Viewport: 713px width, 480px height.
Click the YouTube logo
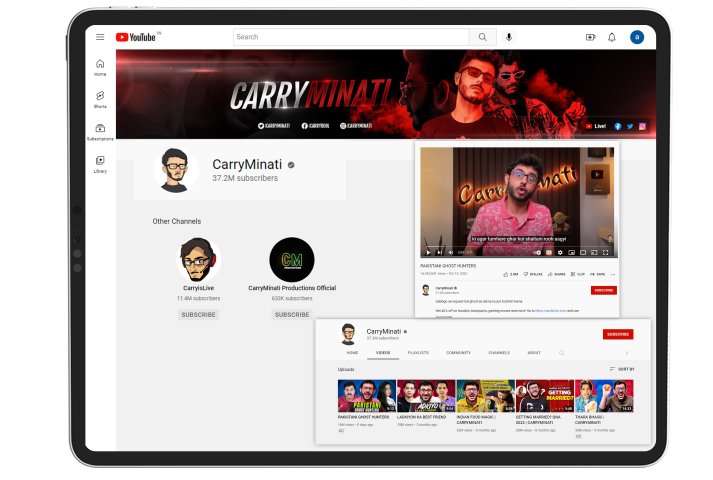[x=136, y=37]
